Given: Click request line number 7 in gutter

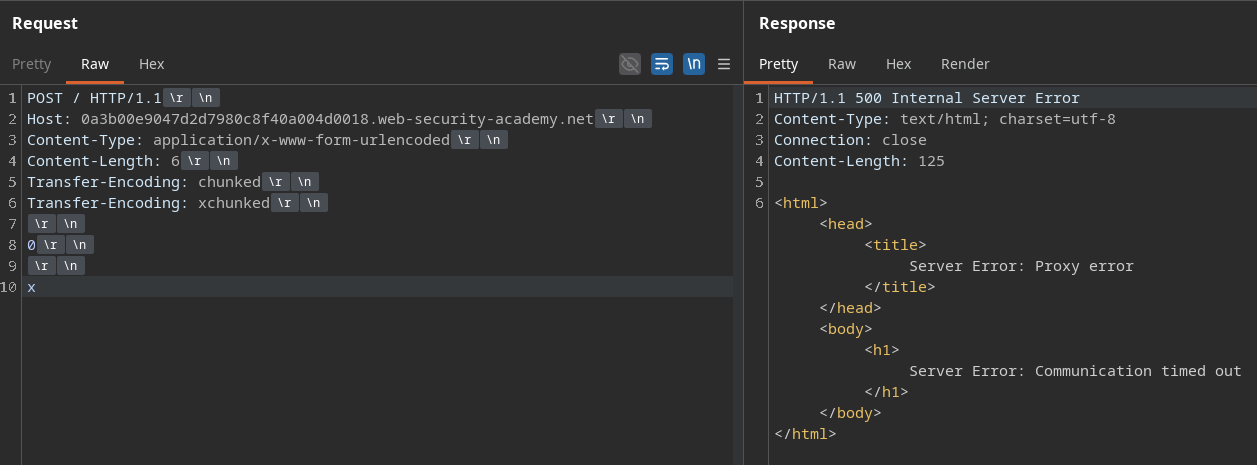Looking at the screenshot, I should coord(11,224).
